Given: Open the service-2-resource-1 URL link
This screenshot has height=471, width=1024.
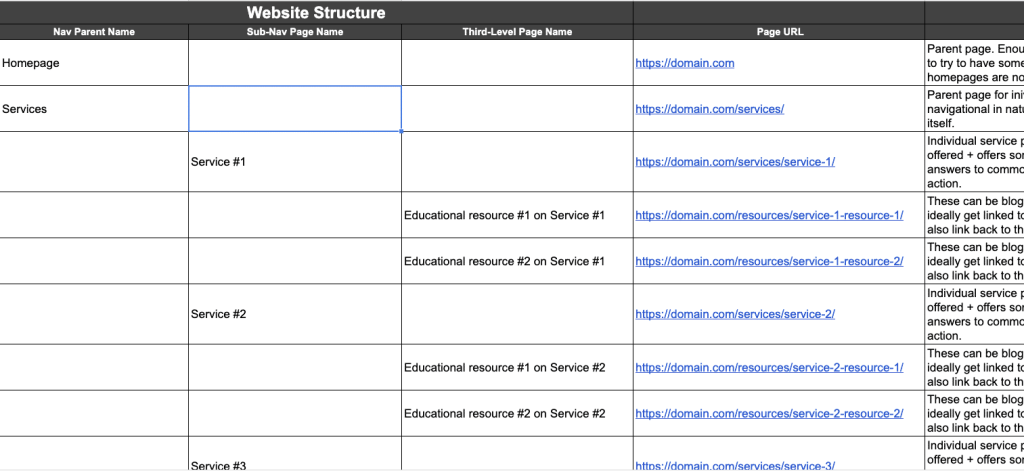Looking at the screenshot, I should point(769,367).
